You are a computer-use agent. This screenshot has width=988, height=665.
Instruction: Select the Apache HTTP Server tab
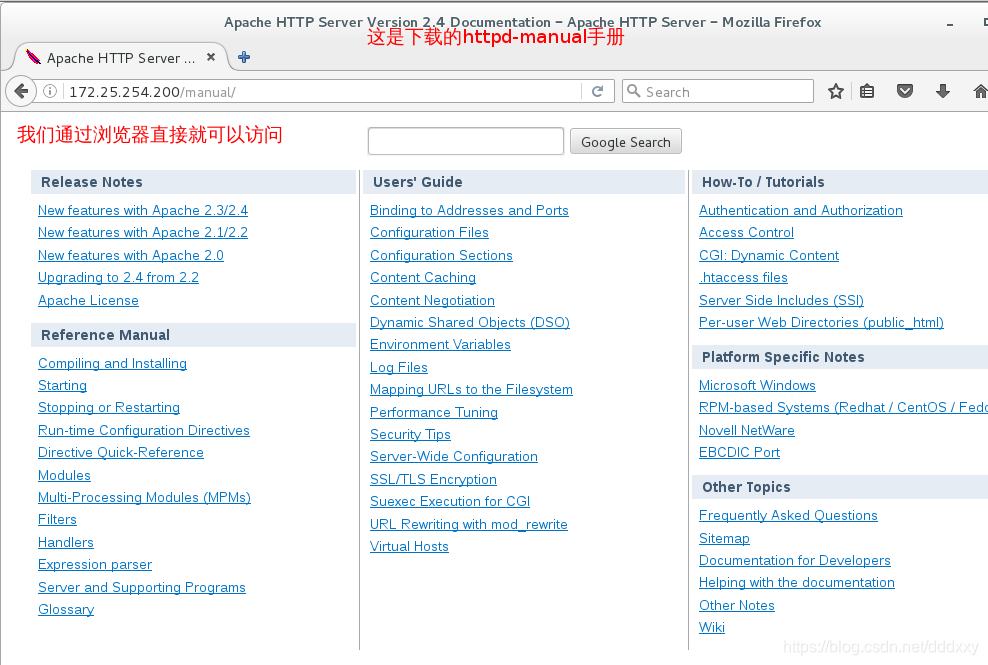(x=120, y=58)
